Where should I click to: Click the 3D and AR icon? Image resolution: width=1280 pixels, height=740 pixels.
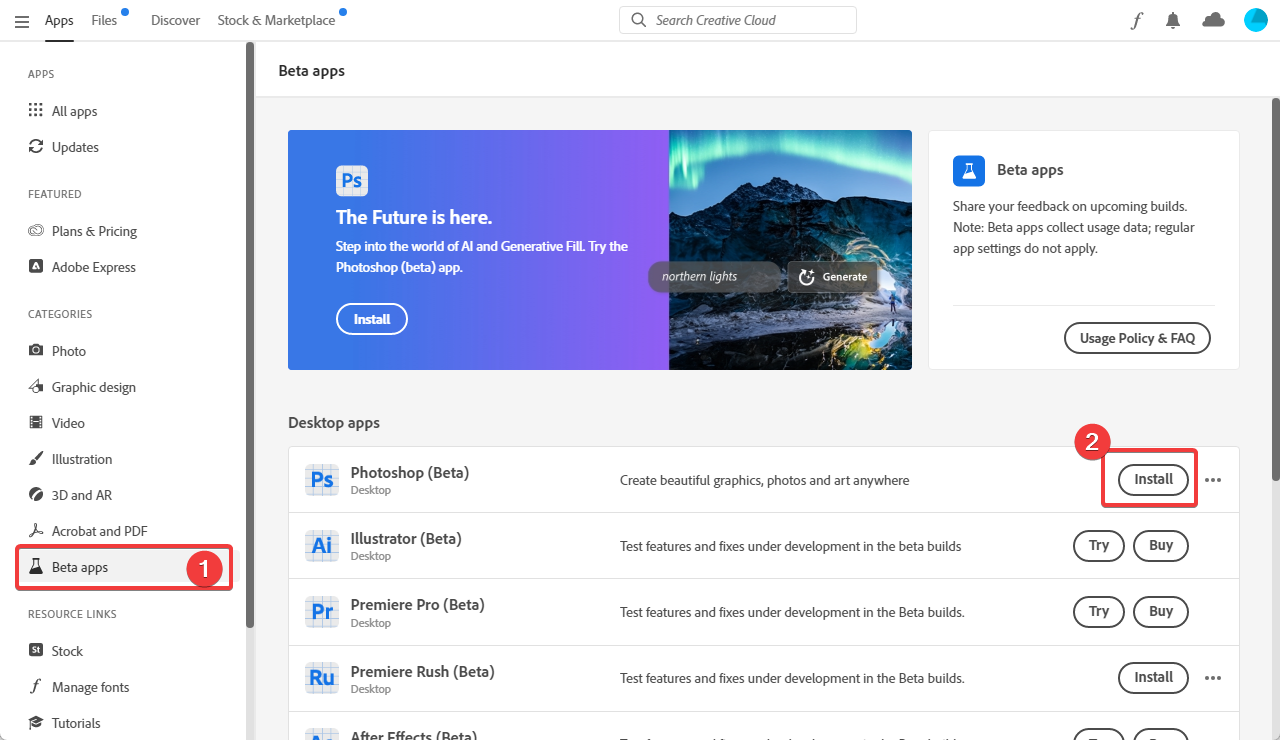pos(36,494)
